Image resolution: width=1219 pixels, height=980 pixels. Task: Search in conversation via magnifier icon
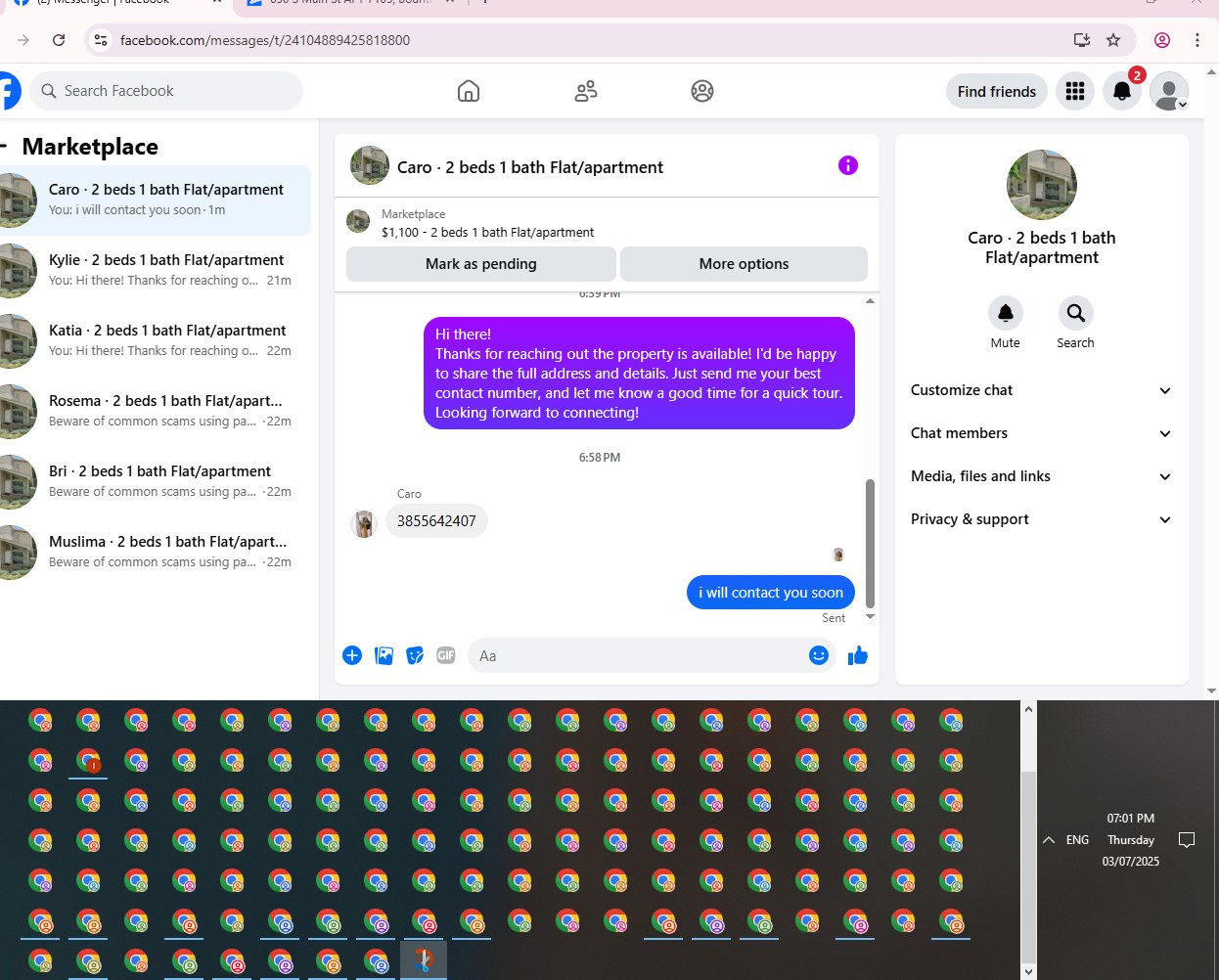[1075, 313]
